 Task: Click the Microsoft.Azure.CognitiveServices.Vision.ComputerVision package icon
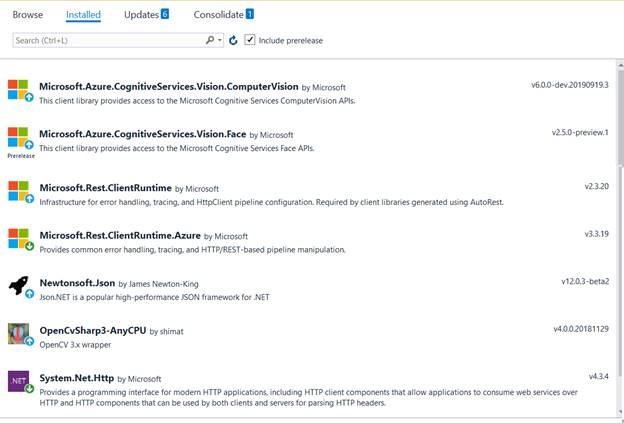19,90
